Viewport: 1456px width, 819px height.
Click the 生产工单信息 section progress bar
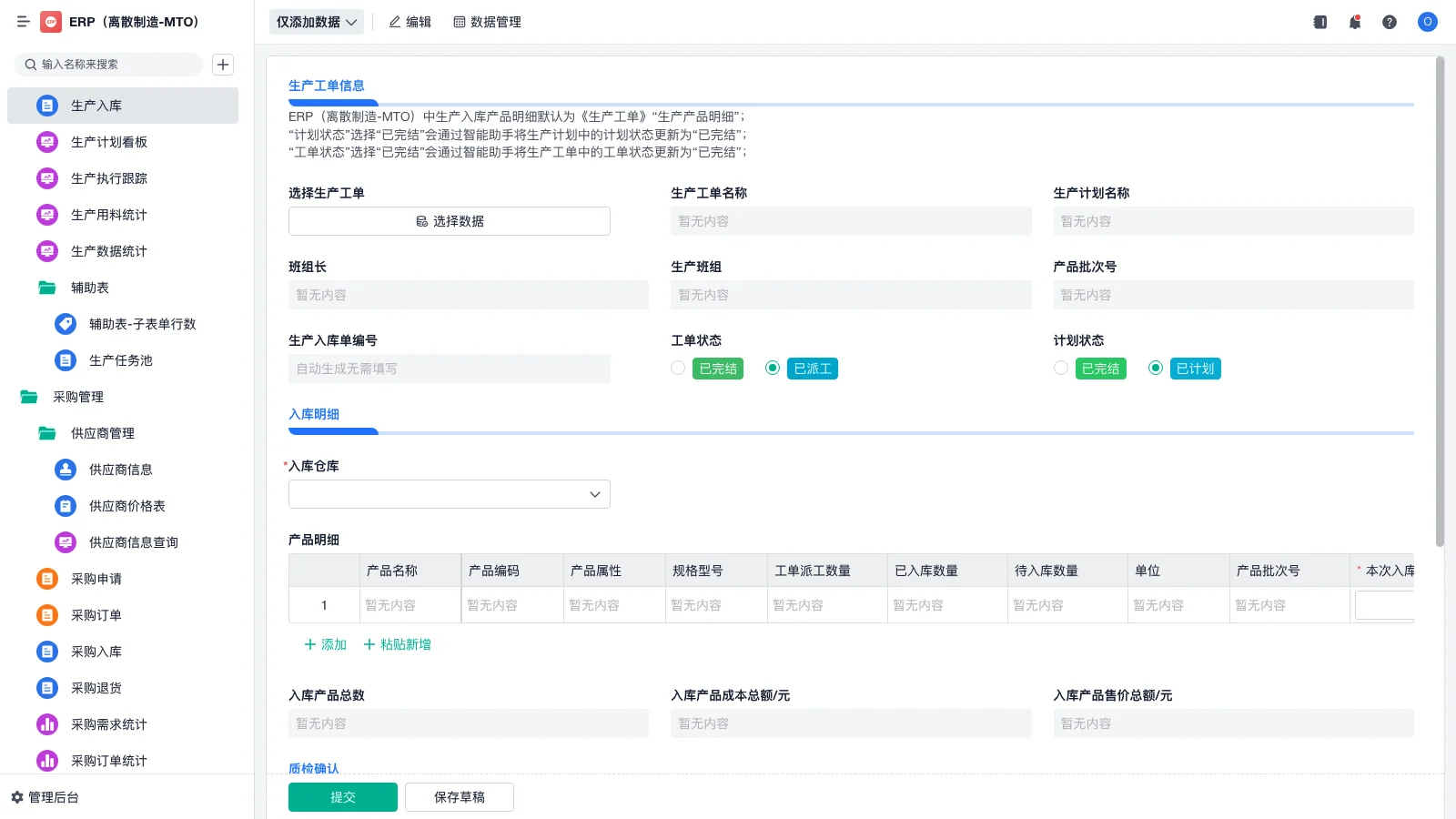pyautogui.click(x=333, y=103)
